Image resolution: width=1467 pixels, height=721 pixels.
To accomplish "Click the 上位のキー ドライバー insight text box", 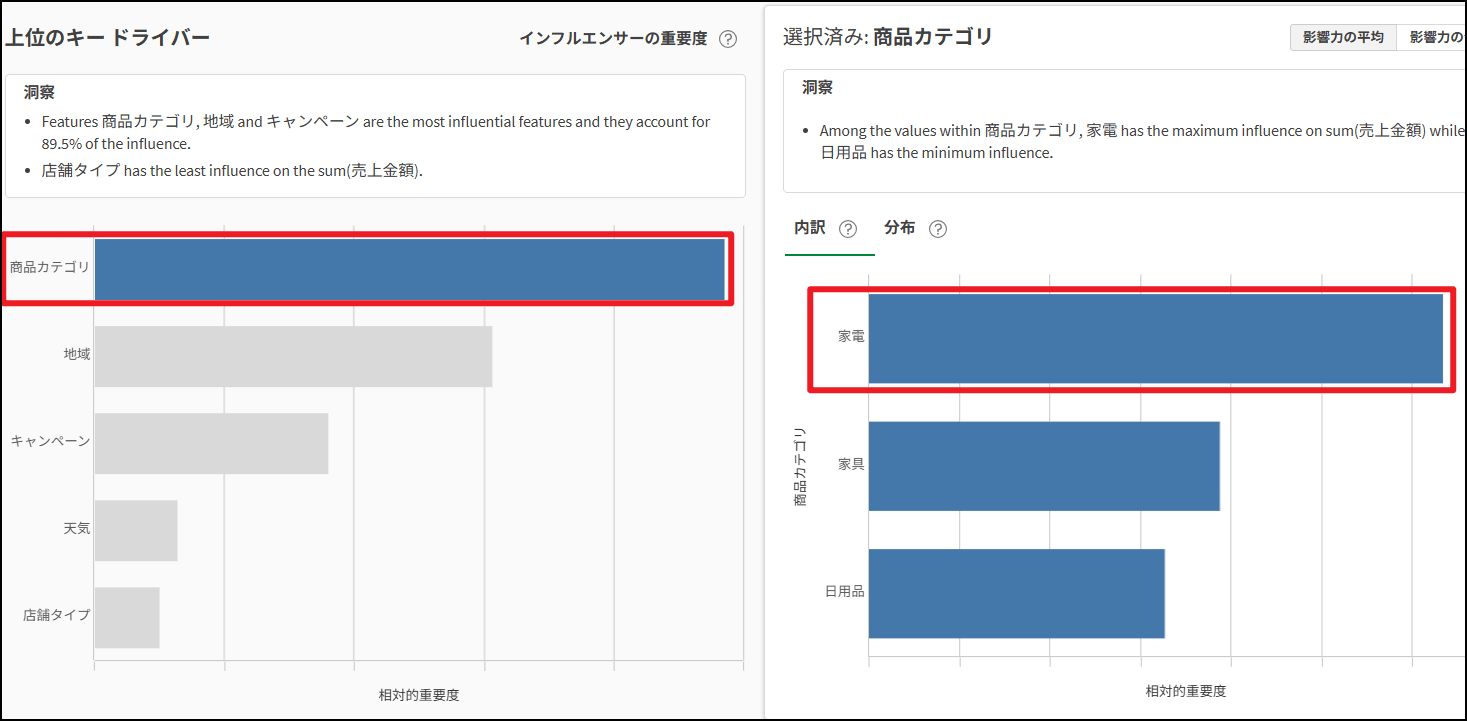I will point(375,135).
